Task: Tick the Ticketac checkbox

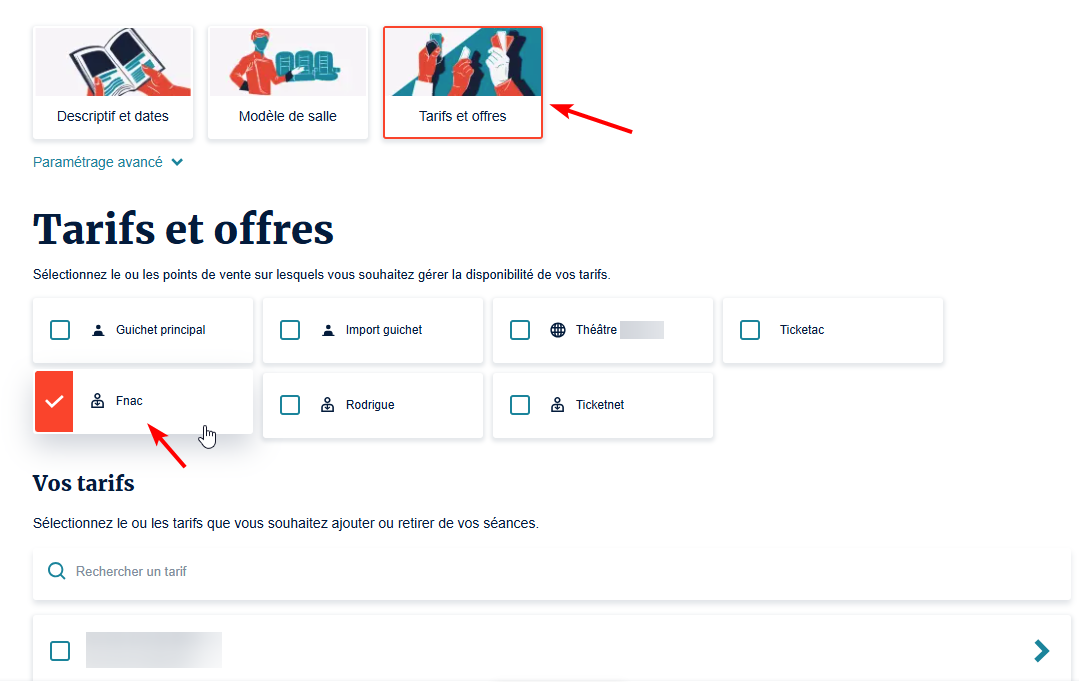Action: pyautogui.click(x=749, y=330)
